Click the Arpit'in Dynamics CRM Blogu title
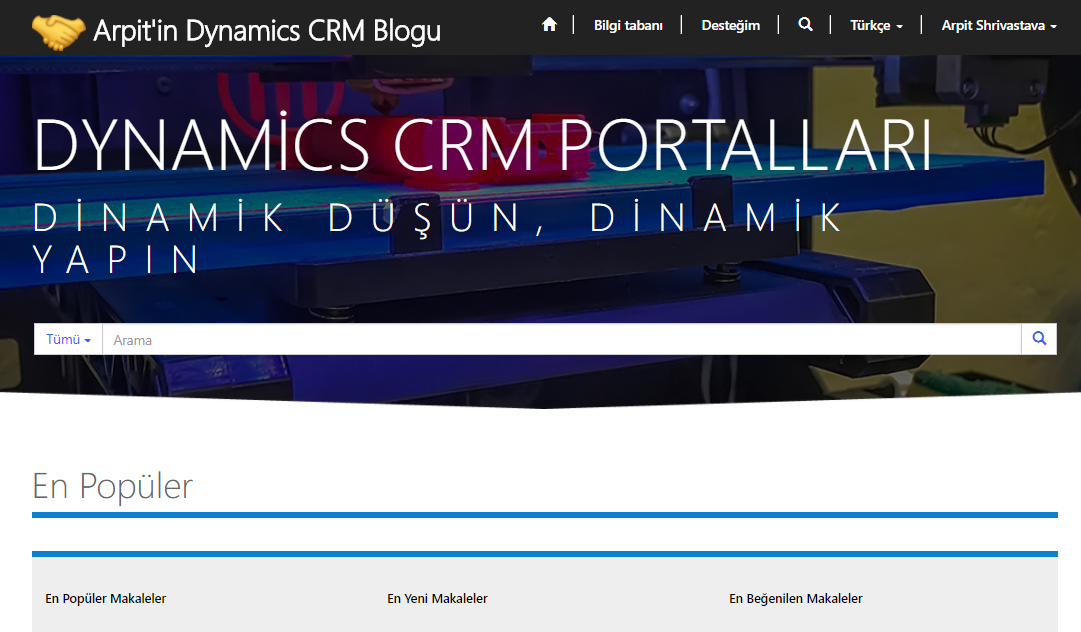This screenshot has width=1081, height=632. pyautogui.click(x=267, y=31)
